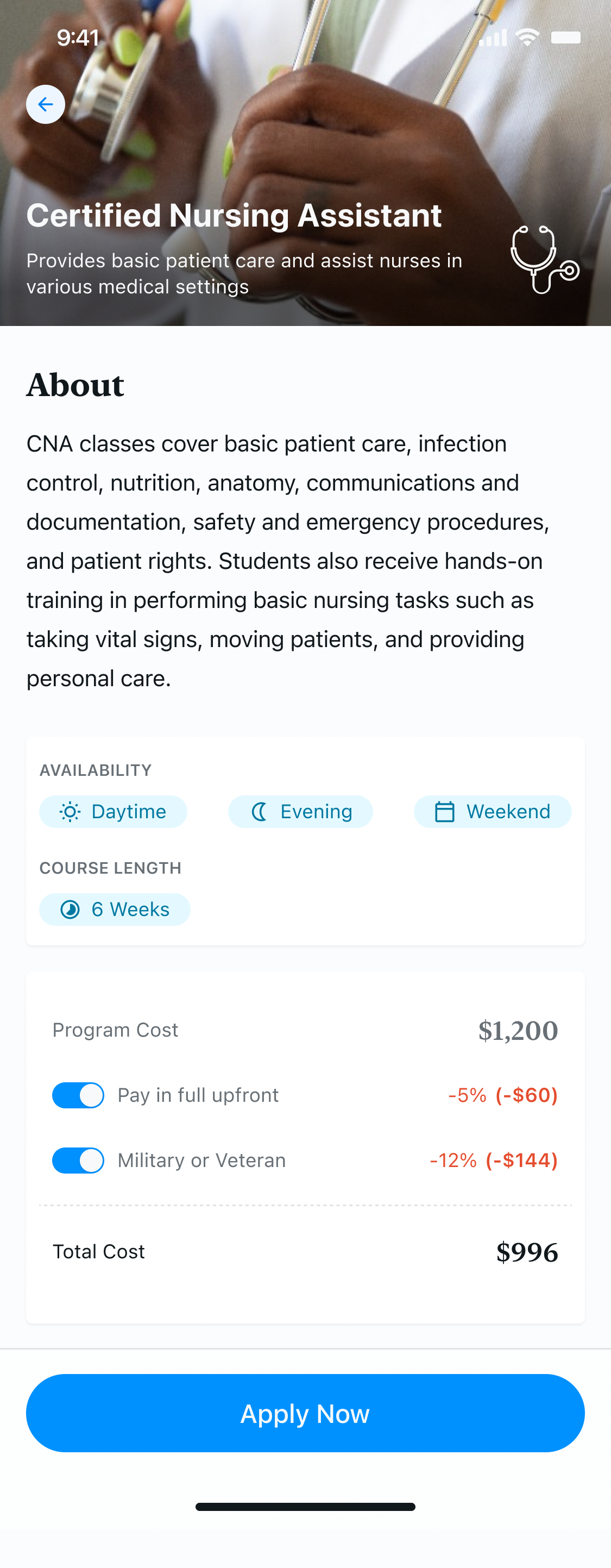Tap the 6 Weeks course length chip
Screen dimensions: 611x1568
pyautogui.click(x=115, y=910)
